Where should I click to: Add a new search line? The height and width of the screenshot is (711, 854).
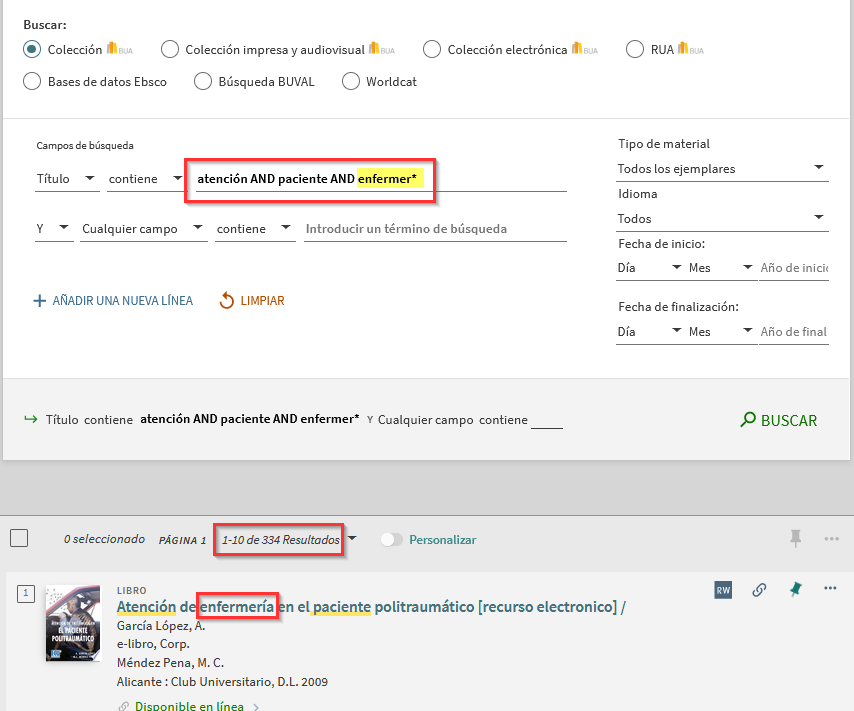113,301
